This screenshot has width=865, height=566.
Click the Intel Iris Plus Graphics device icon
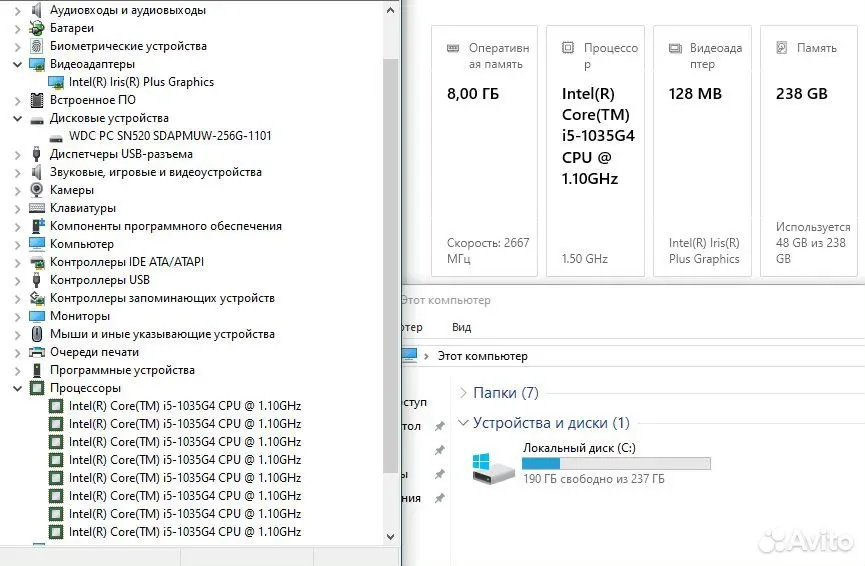[56, 82]
